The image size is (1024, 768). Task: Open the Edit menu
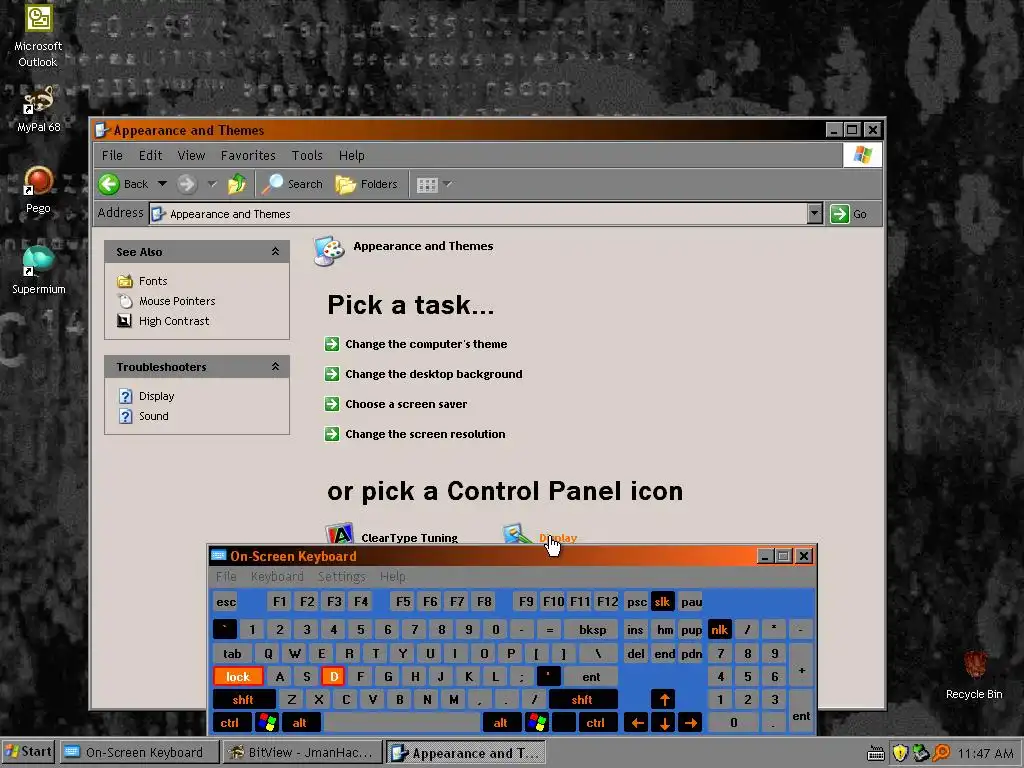150,155
